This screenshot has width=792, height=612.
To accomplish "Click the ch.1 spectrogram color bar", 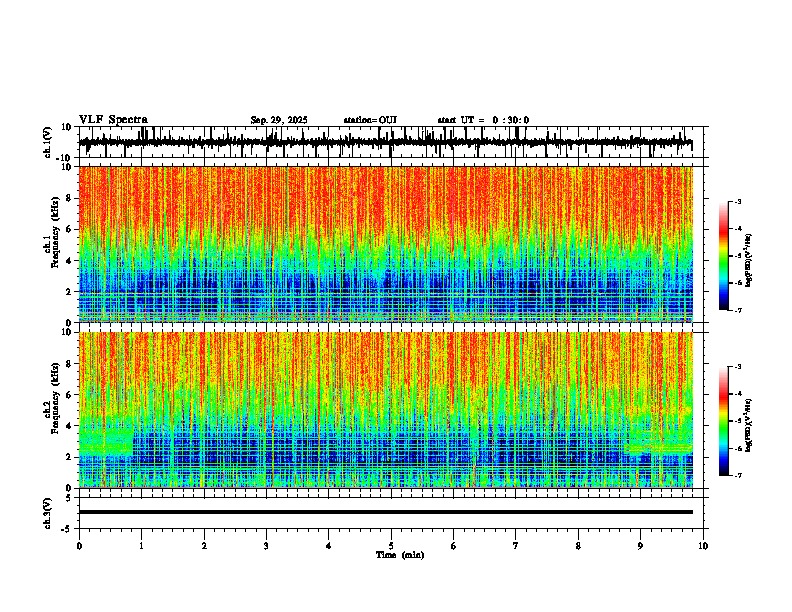I will 724,256.
